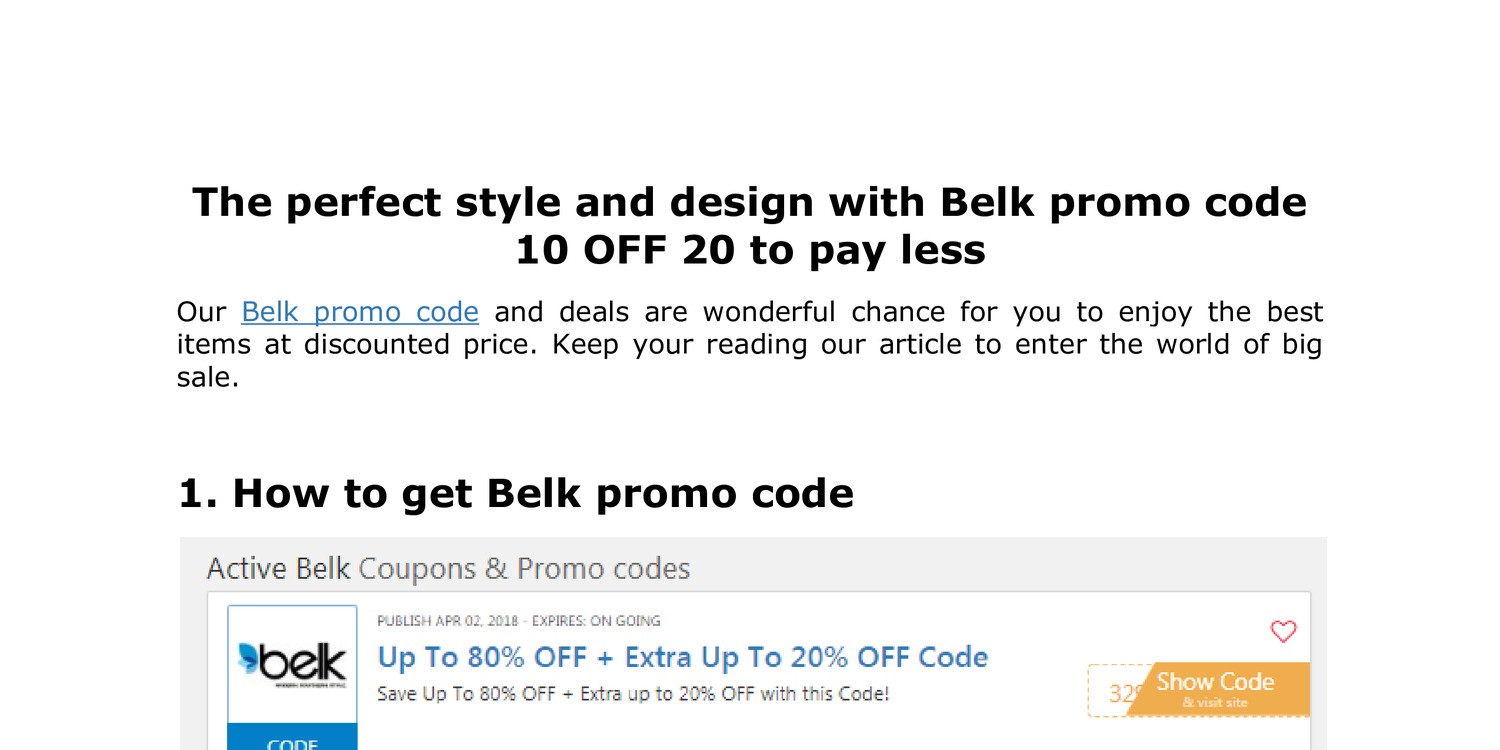Image resolution: width=1500 pixels, height=750 pixels.
Task: Click the 10 OFF 20 to pay less title line
Action: click(749, 250)
